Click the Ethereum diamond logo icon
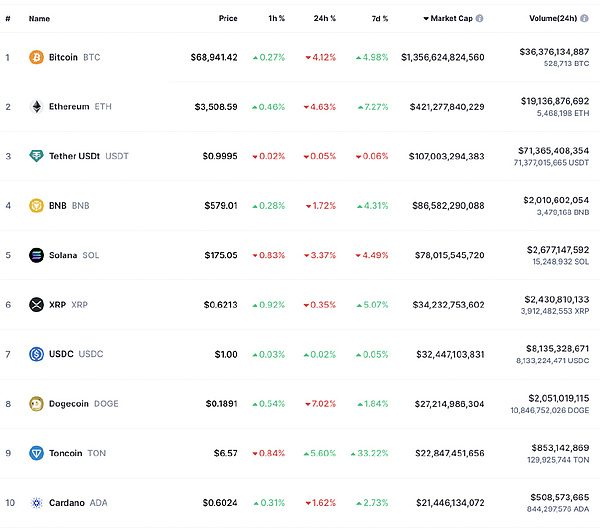Image resolution: width=600 pixels, height=530 pixels. tap(37, 107)
